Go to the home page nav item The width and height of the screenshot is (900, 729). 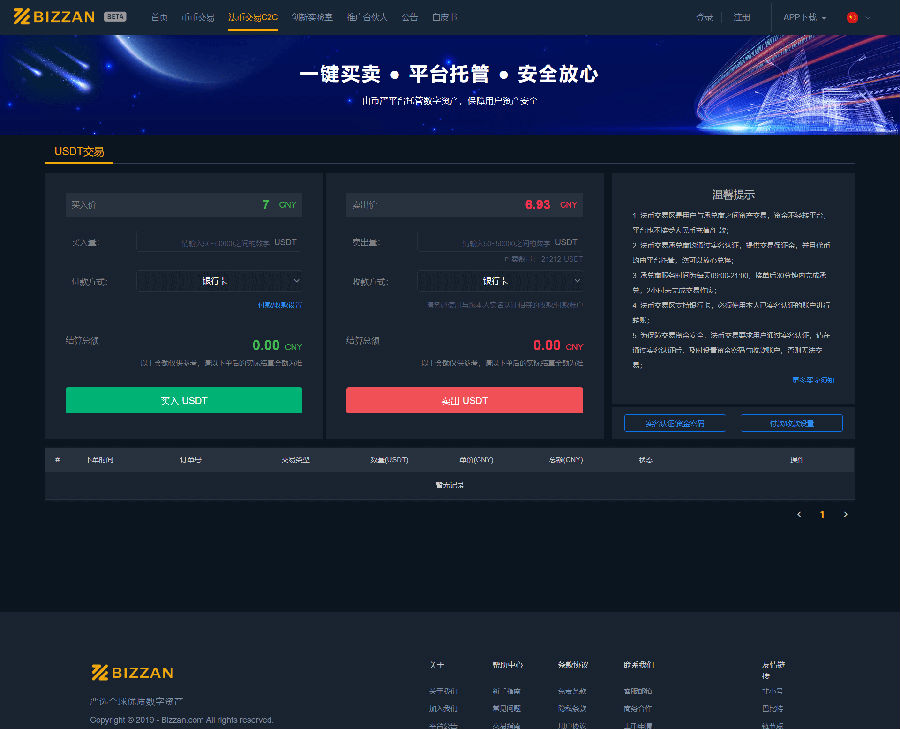159,17
